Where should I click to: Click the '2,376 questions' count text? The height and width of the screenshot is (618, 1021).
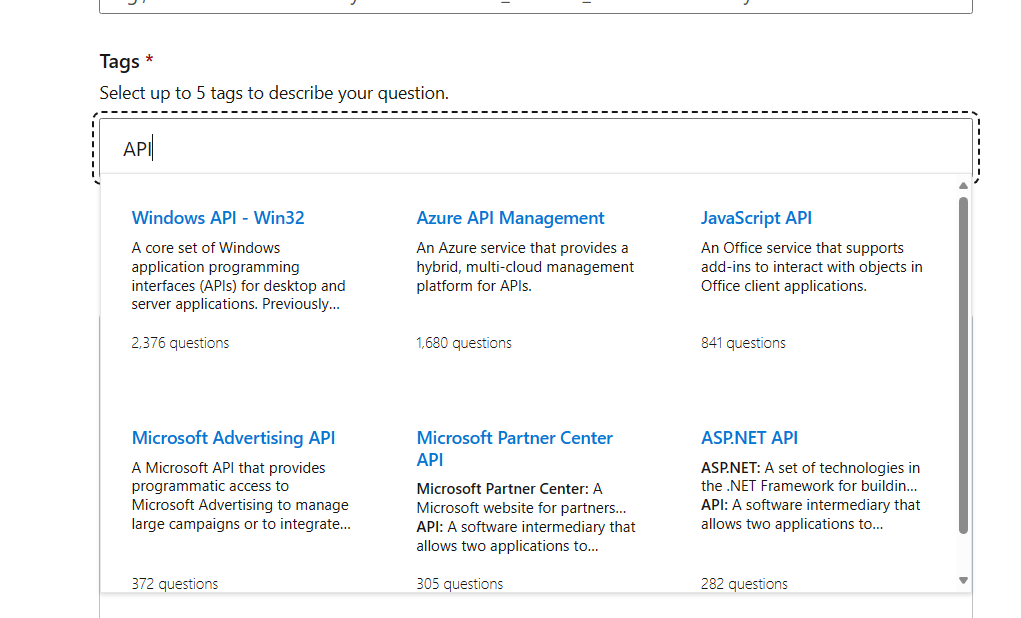tap(180, 343)
